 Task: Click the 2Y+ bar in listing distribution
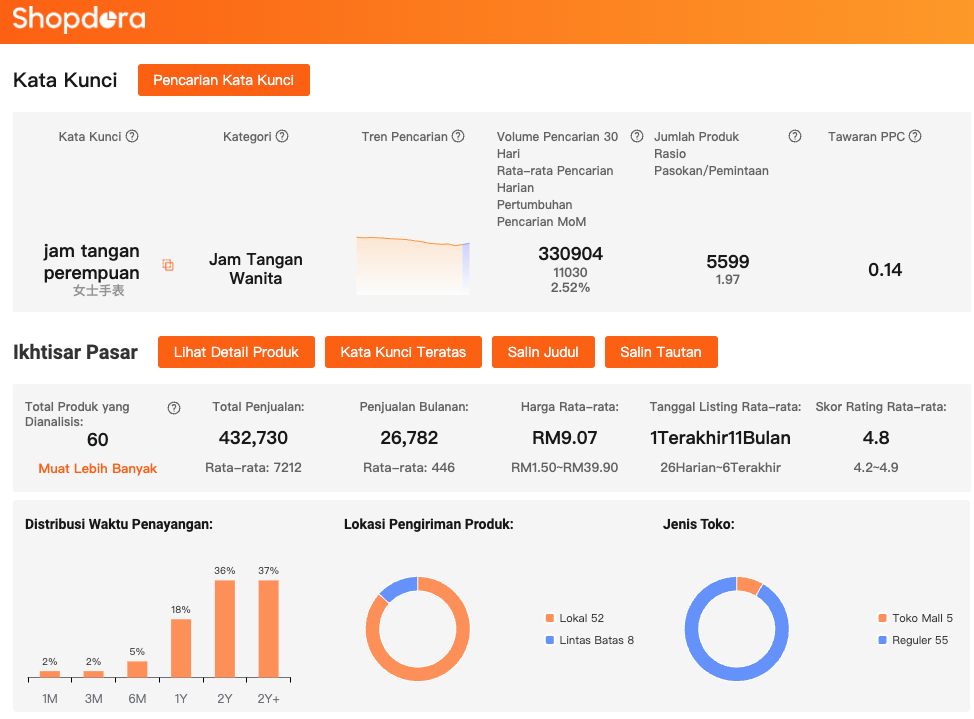pyautogui.click(x=269, y=628)
